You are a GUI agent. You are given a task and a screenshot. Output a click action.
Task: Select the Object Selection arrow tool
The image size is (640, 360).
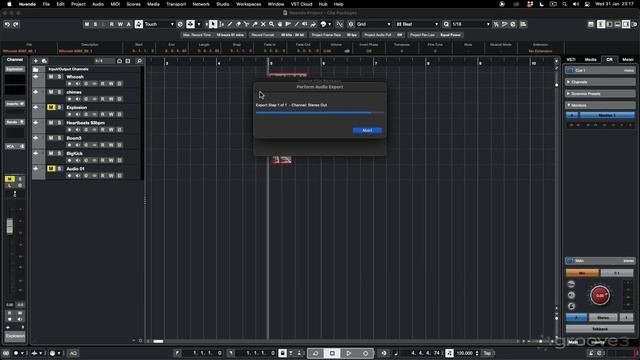pos(213,24)
